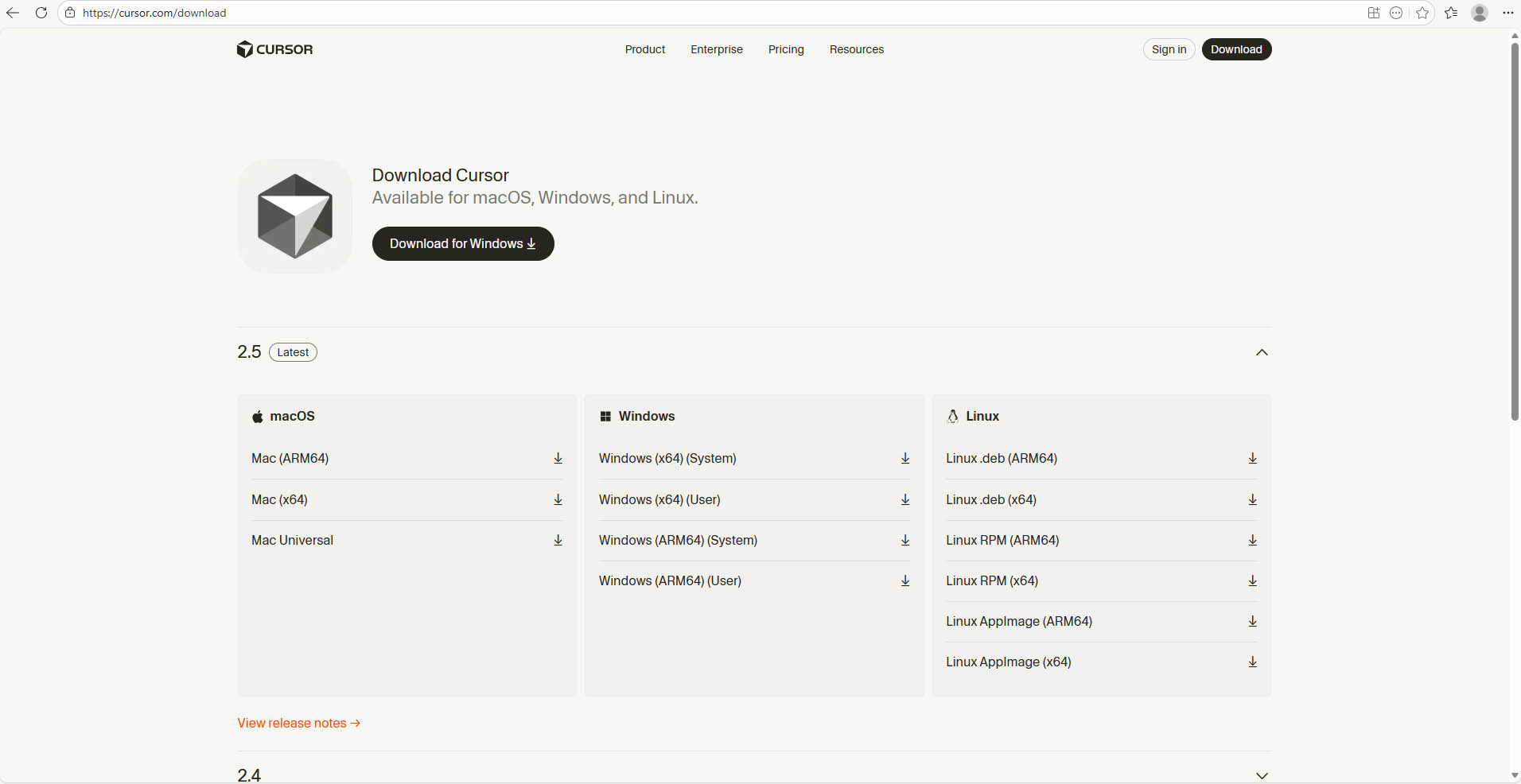Click the download arrow for Mac (x64)

(558, 499)
